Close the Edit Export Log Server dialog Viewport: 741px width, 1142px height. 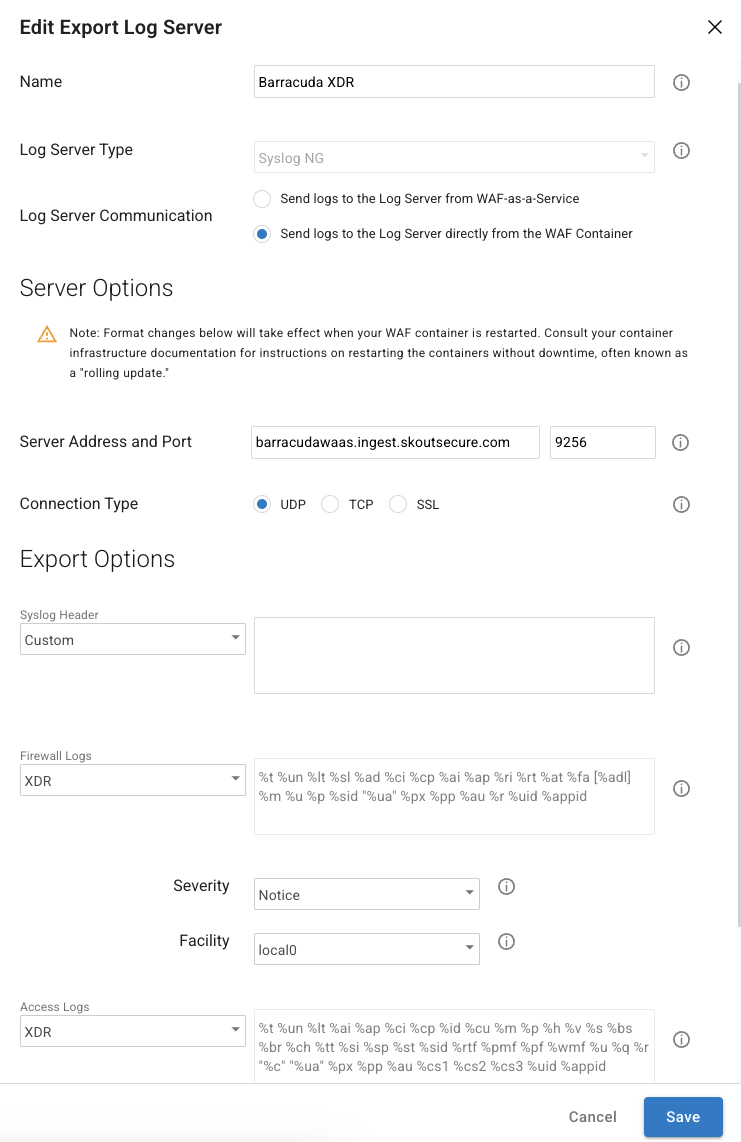pos(715,27)
